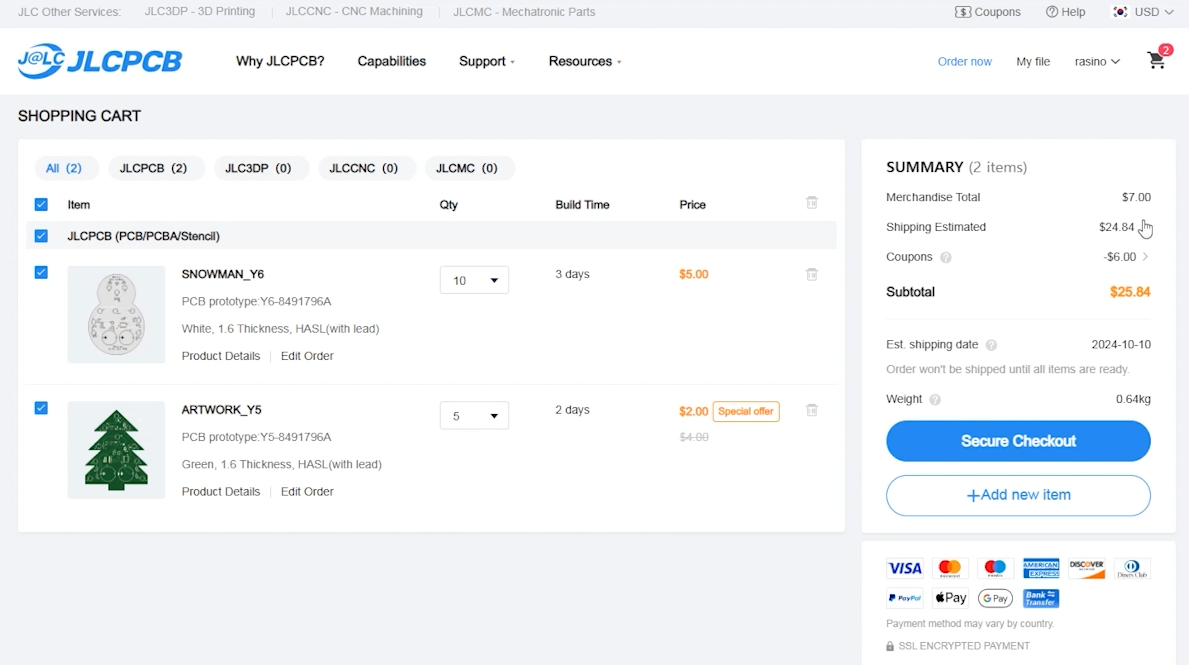Open ARTWORK_Y5 quantity dropdown showing 5

(x=474, y=416)
